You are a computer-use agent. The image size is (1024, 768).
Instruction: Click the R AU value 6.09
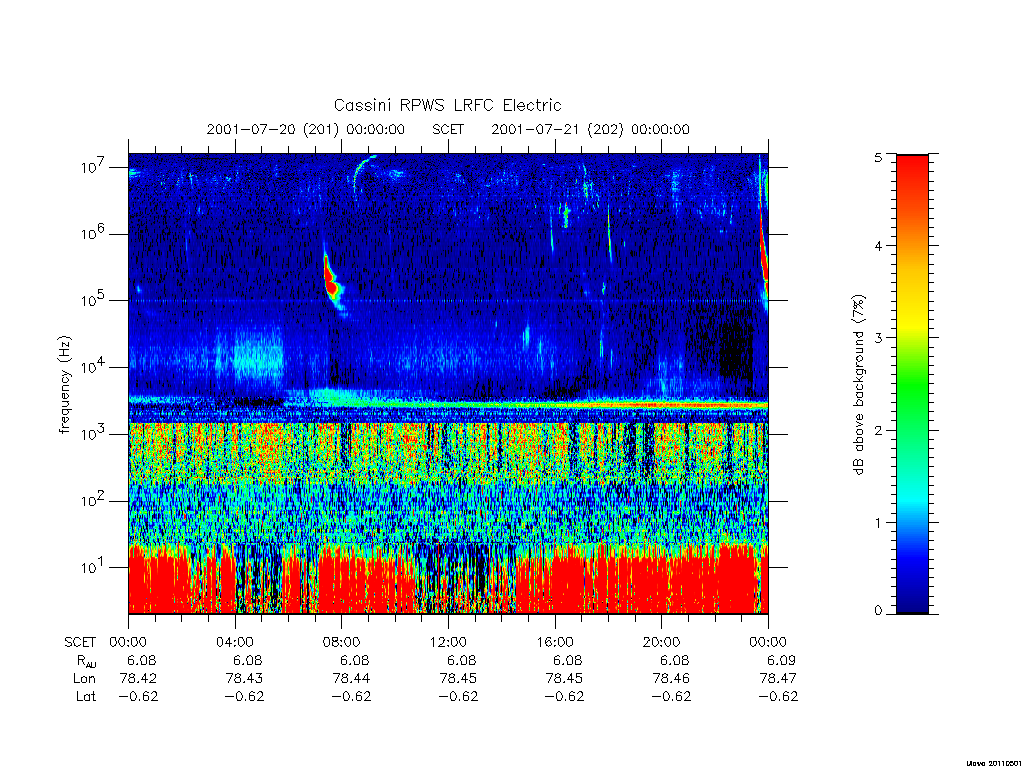pyautogui.click(x=781, y=660)
